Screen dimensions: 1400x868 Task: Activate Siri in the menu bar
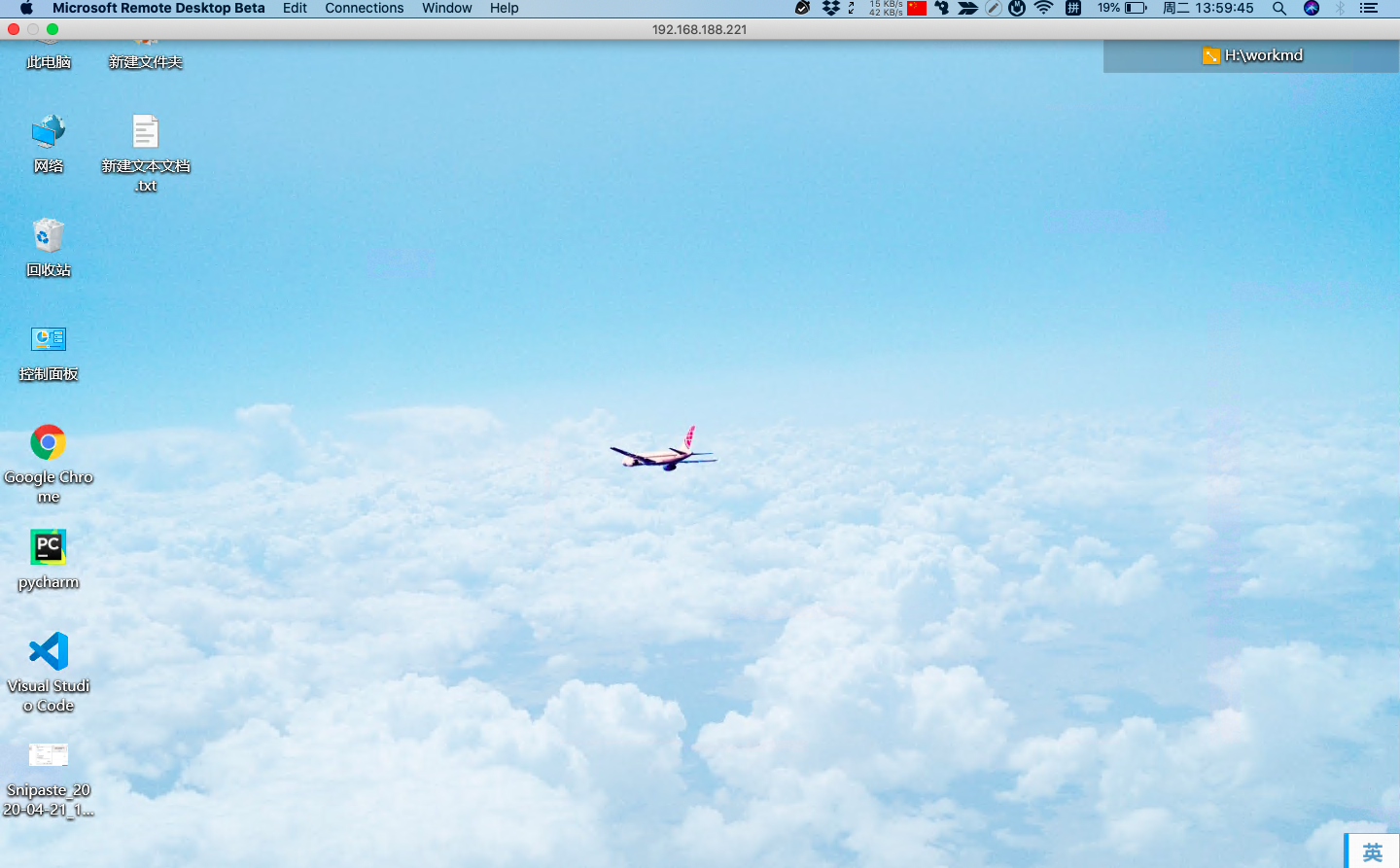[1312, 9]
